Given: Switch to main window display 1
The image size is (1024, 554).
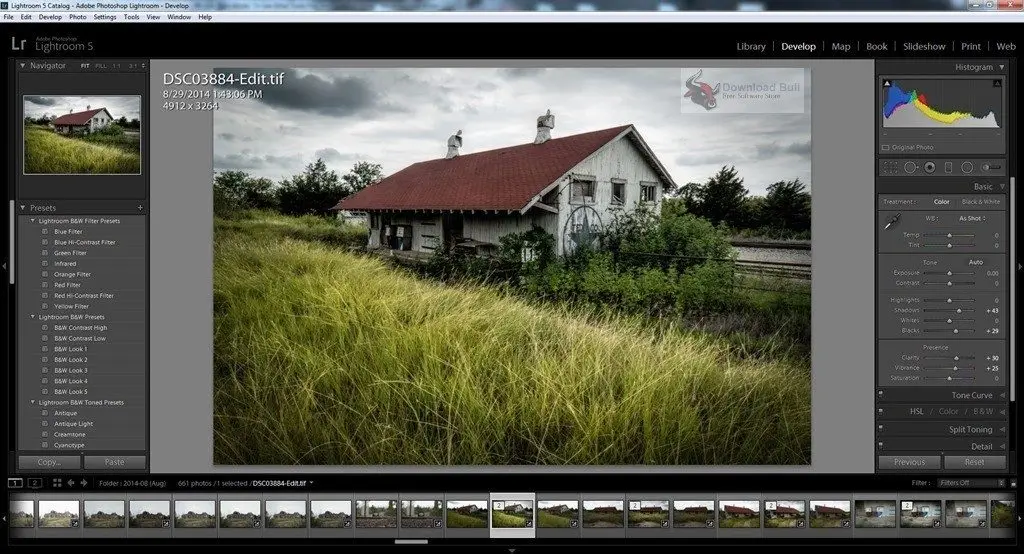Looking at the screenshot, I should (15, 483).
